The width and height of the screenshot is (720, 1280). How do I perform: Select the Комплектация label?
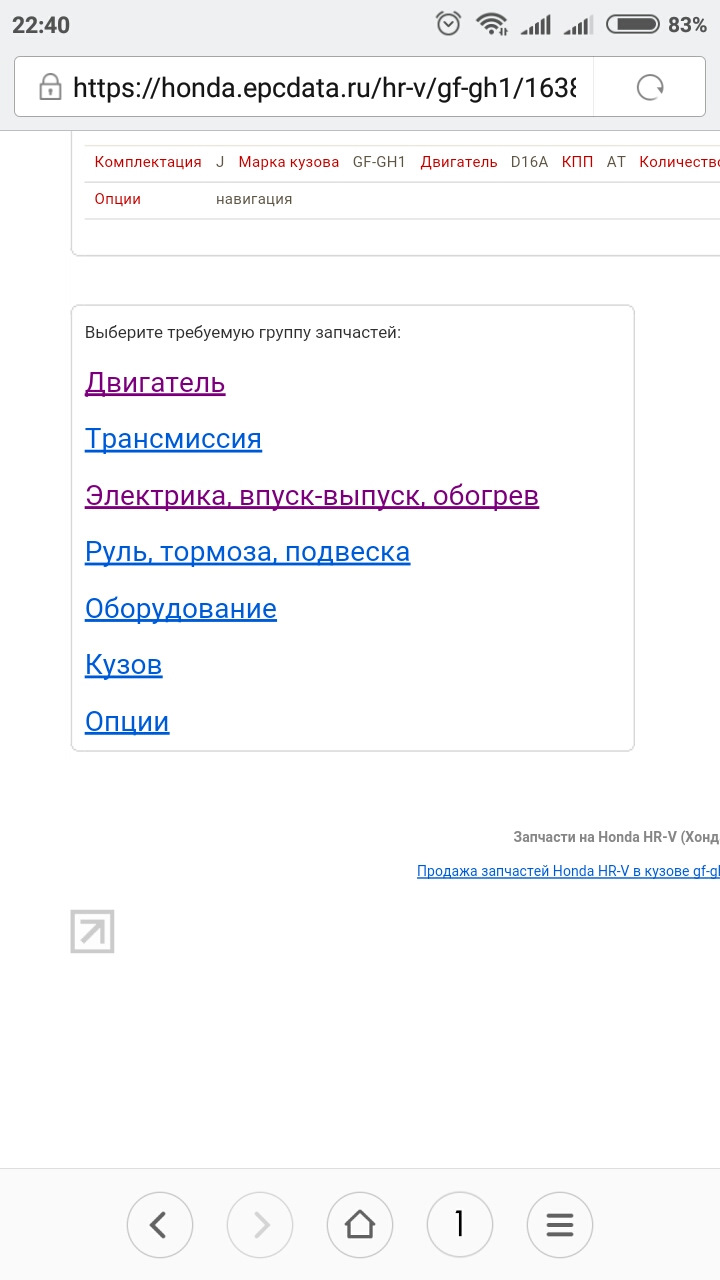pyautogui.click(x=148, y=162)
